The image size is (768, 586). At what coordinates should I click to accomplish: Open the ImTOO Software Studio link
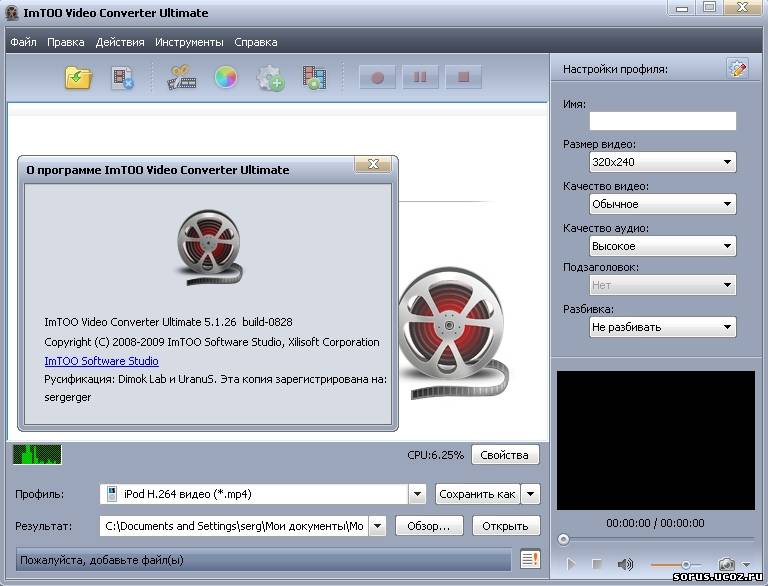pos(101,361)
